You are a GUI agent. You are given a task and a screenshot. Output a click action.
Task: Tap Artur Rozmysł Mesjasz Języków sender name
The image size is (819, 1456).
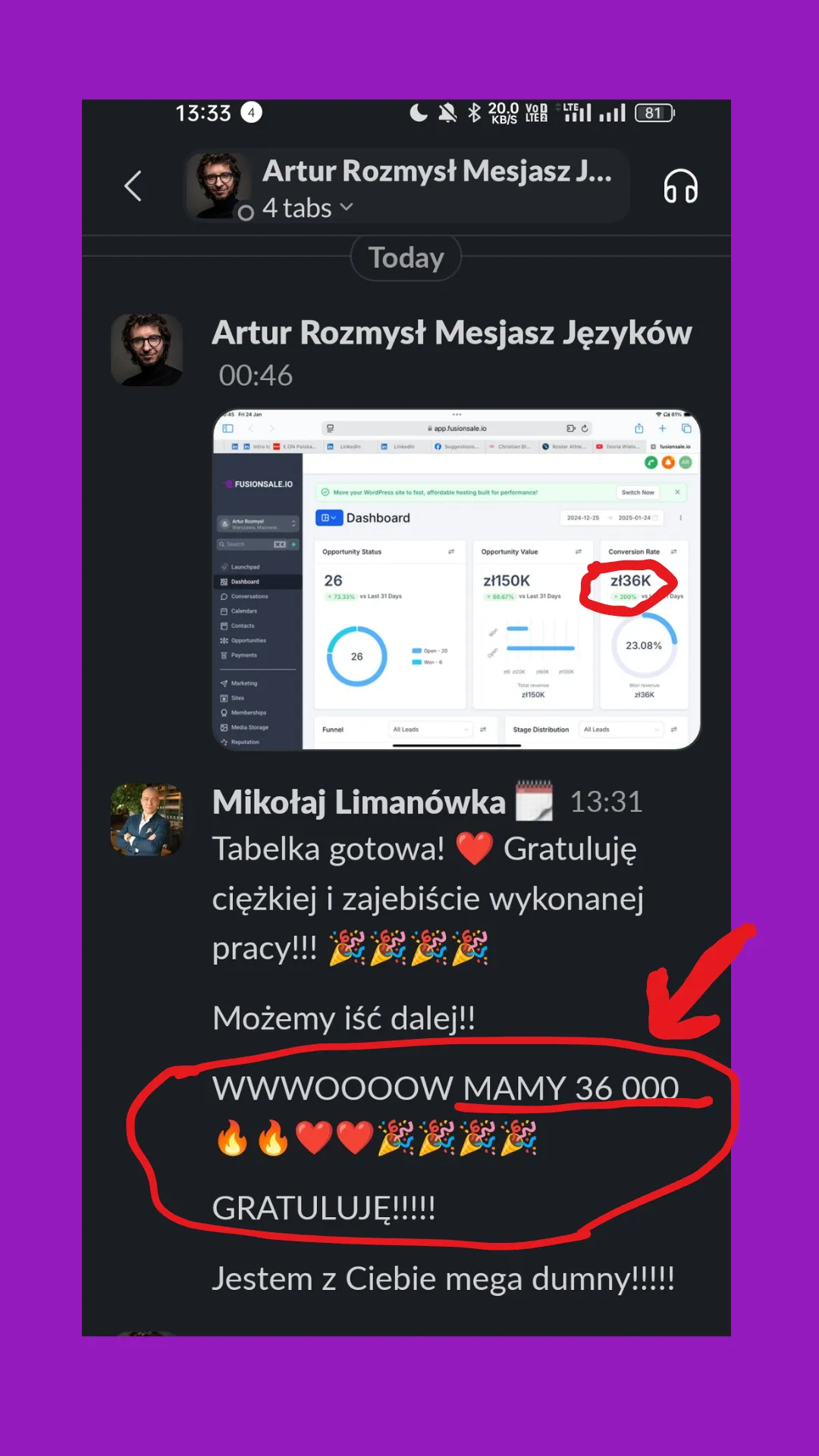tap(451, 333)
